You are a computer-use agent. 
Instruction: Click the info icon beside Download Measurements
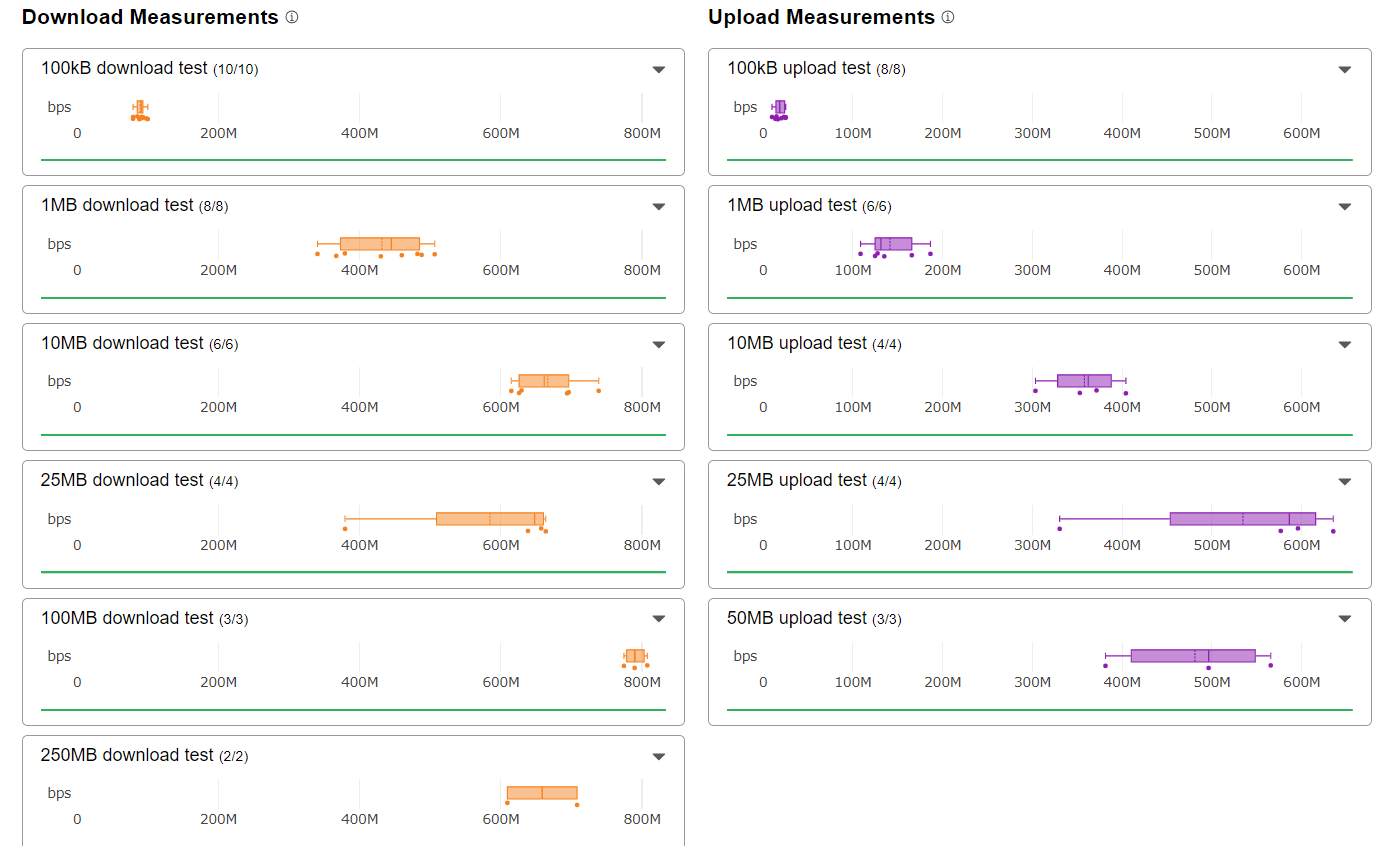(292, 17)
